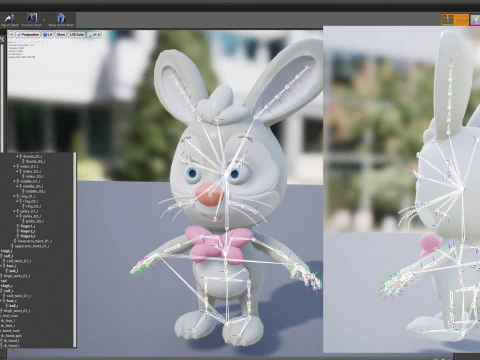Select the tail bone row

point(4,281)
